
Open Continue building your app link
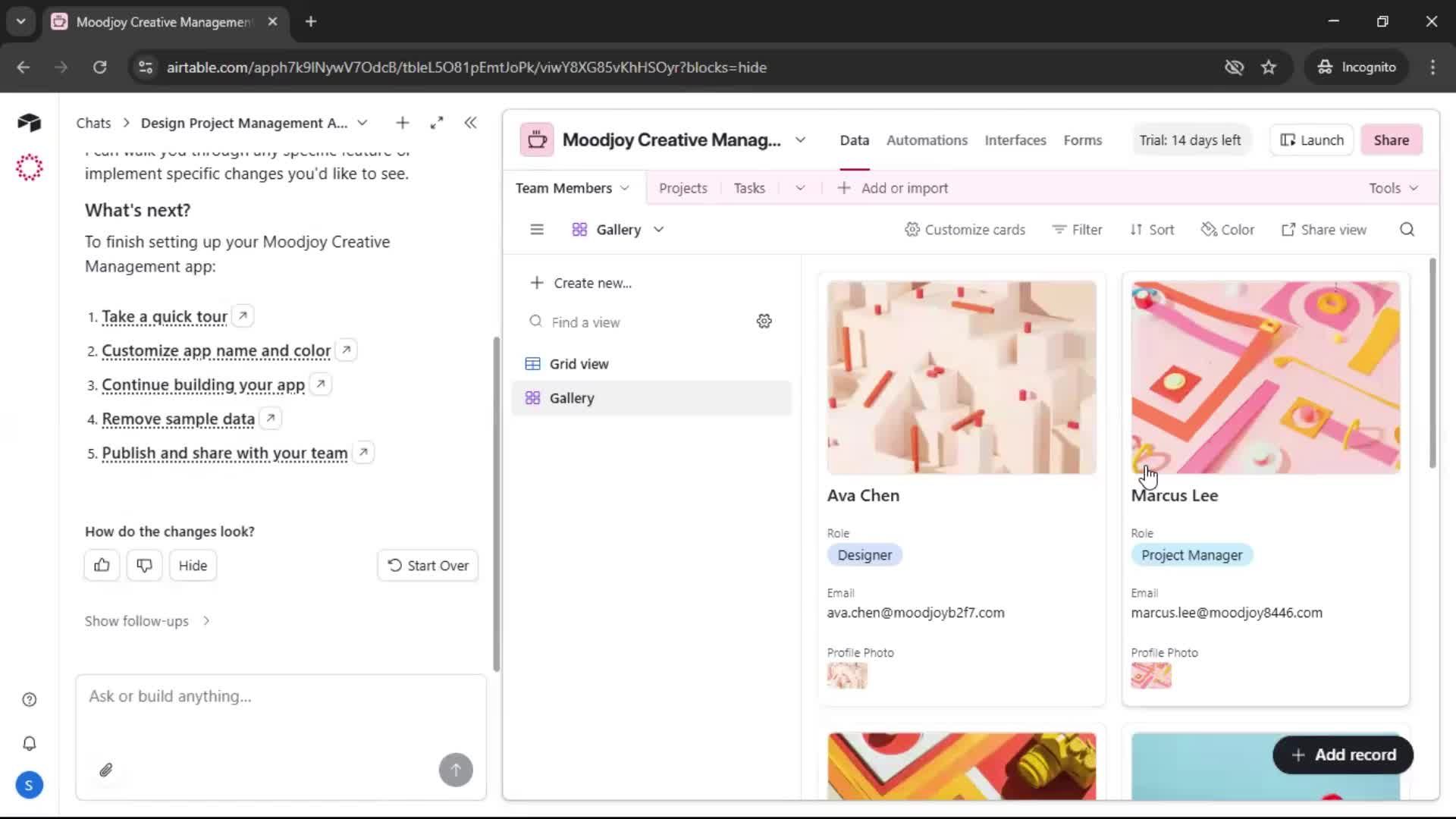203,384
